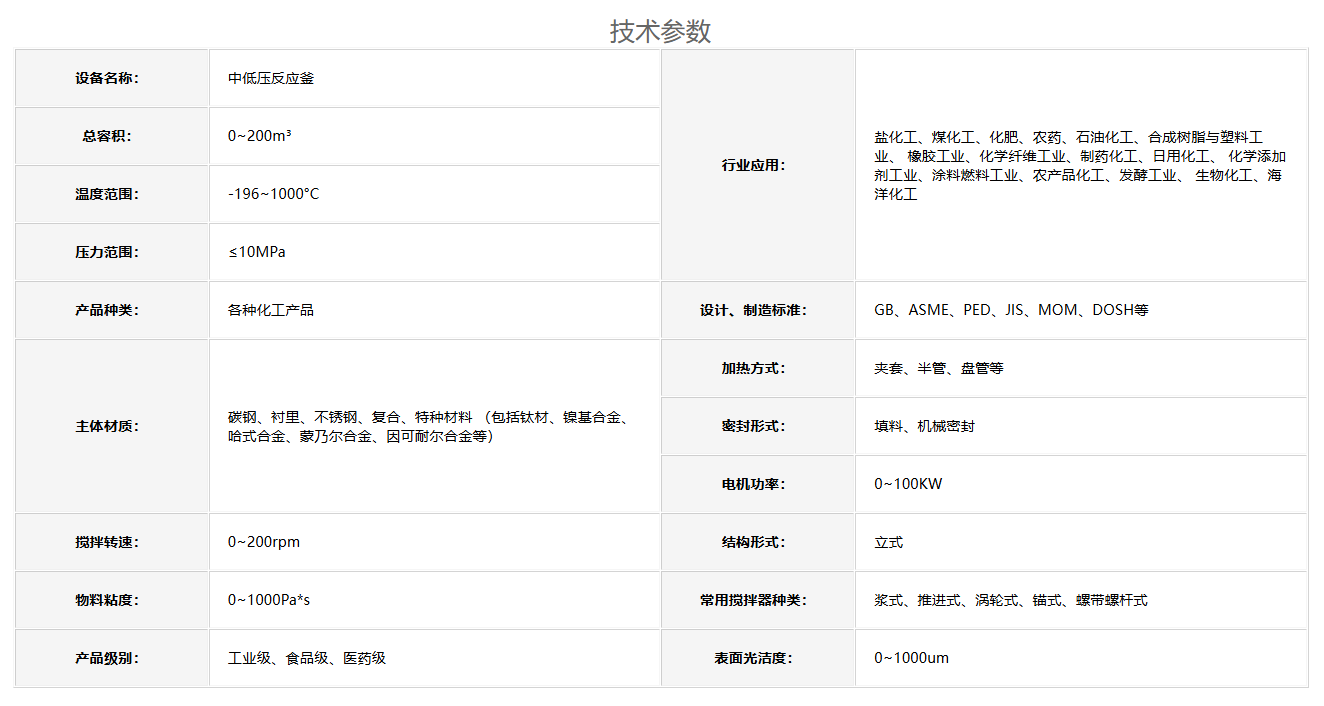Click the 电机功率 value 0~100KW
This screenshot has width=1324, height=706.
(908, 484)
